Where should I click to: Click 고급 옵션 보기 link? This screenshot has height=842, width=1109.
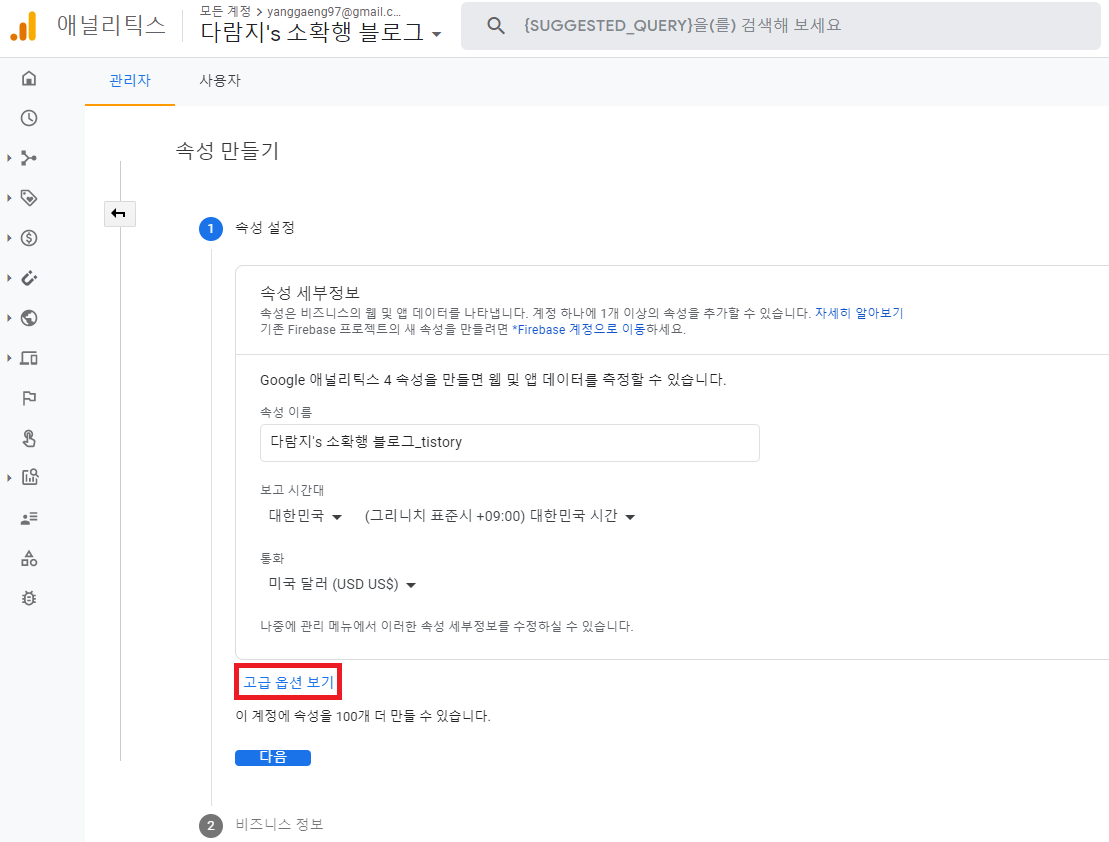pos(289,682)
